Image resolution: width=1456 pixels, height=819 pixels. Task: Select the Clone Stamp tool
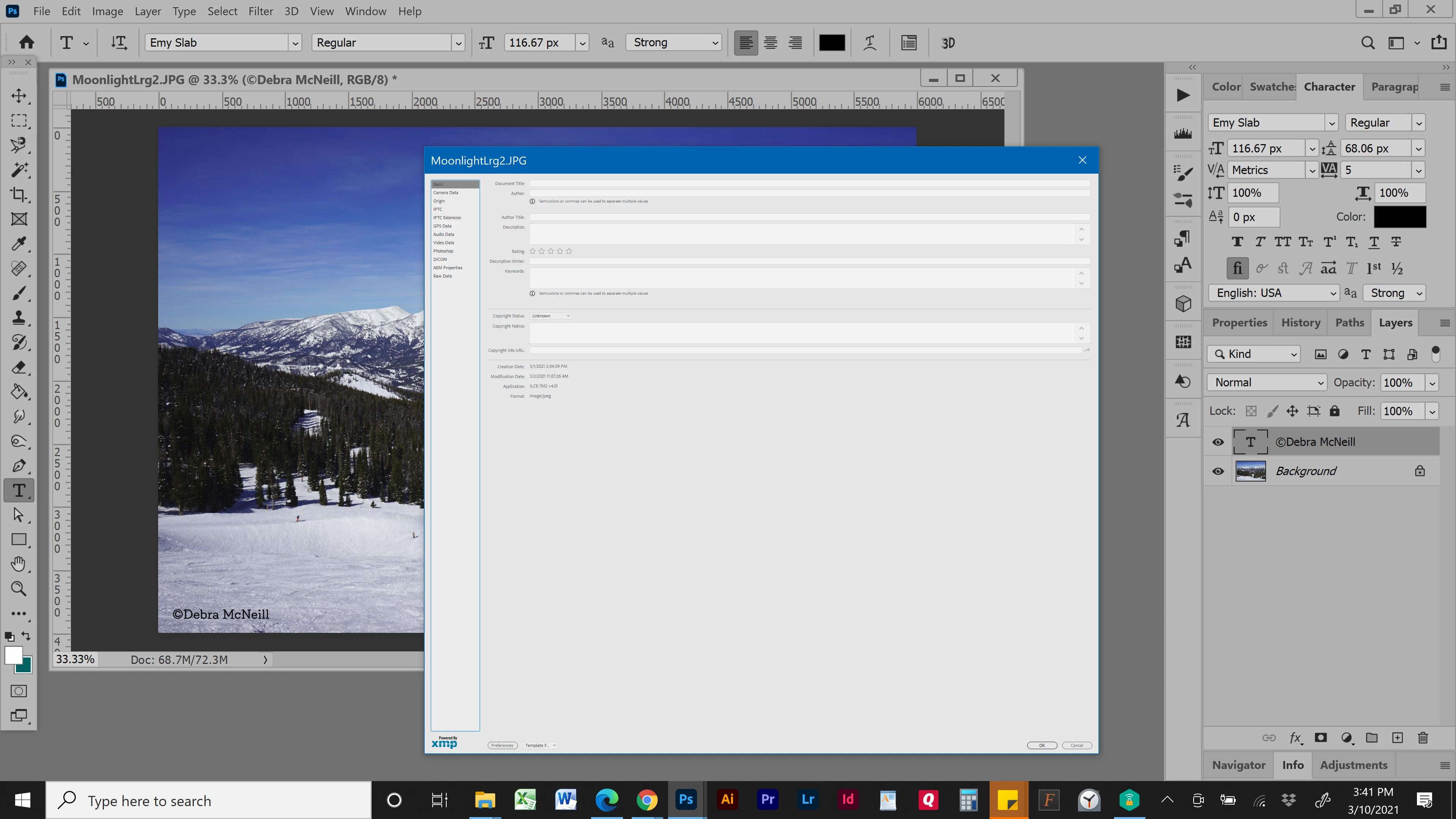coord(19,318)
